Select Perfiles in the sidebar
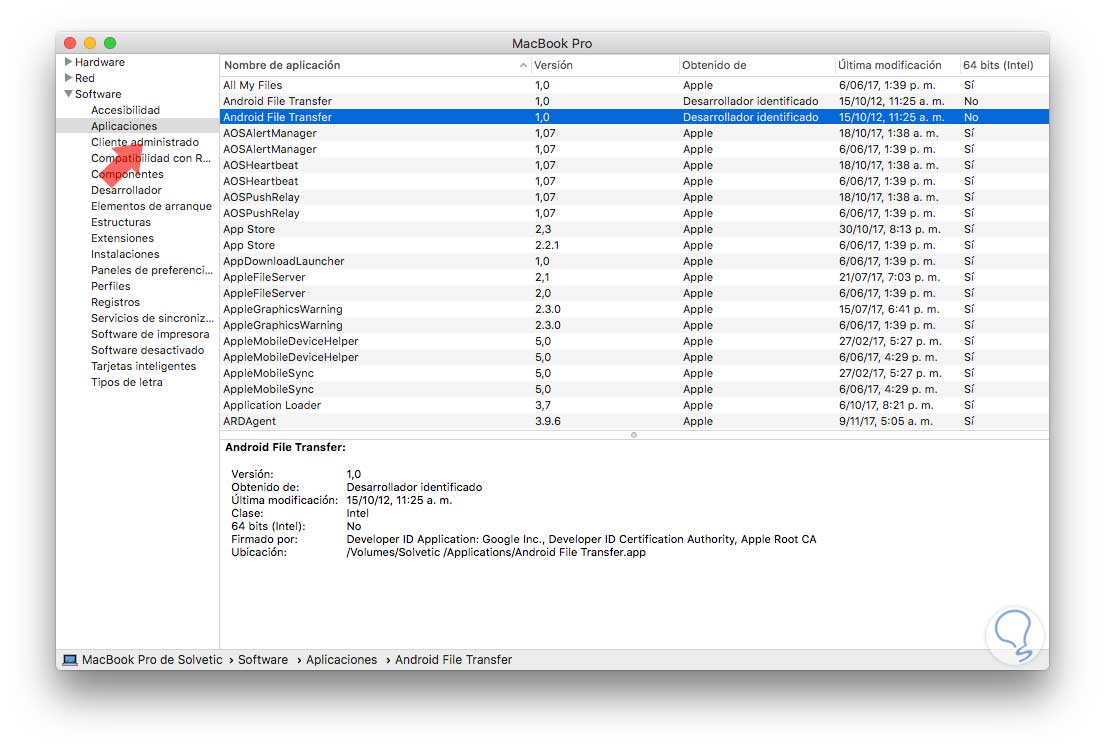Screen dimensions: 1105x750 pyautogui.click(x=111, y=286)
